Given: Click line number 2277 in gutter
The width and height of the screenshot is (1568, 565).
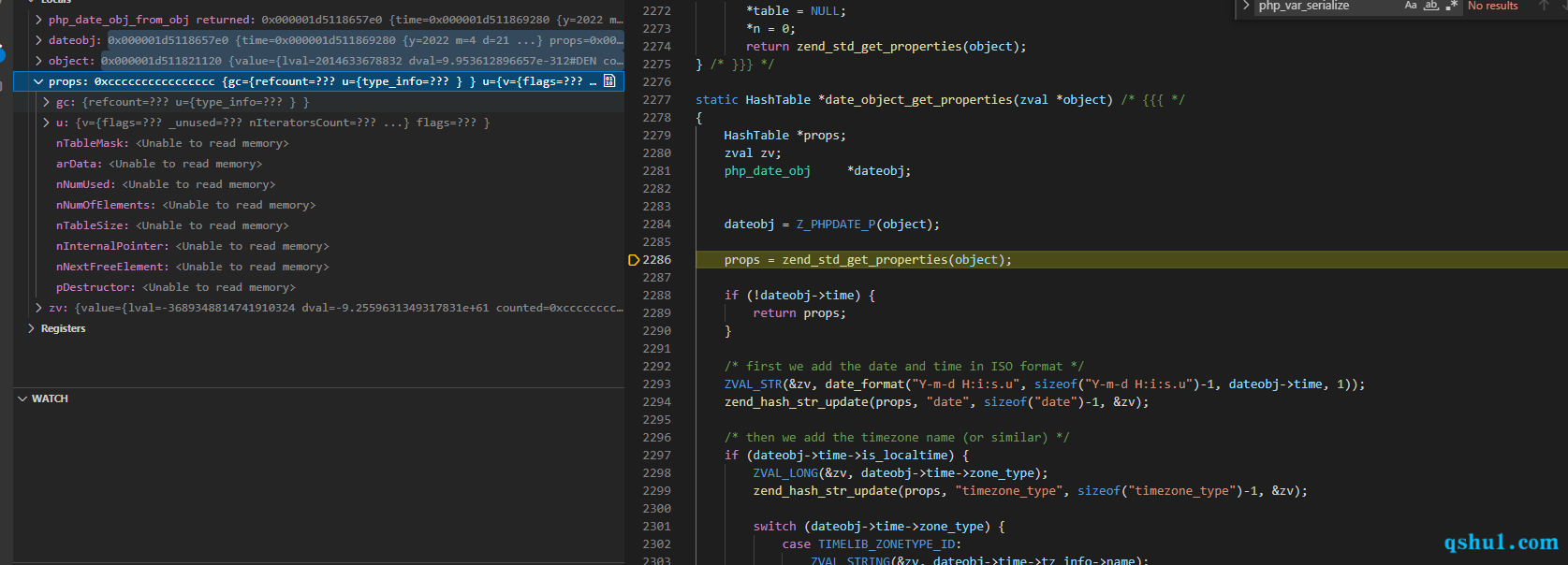Looking at the screenshot, I should (x=657, y=100).
